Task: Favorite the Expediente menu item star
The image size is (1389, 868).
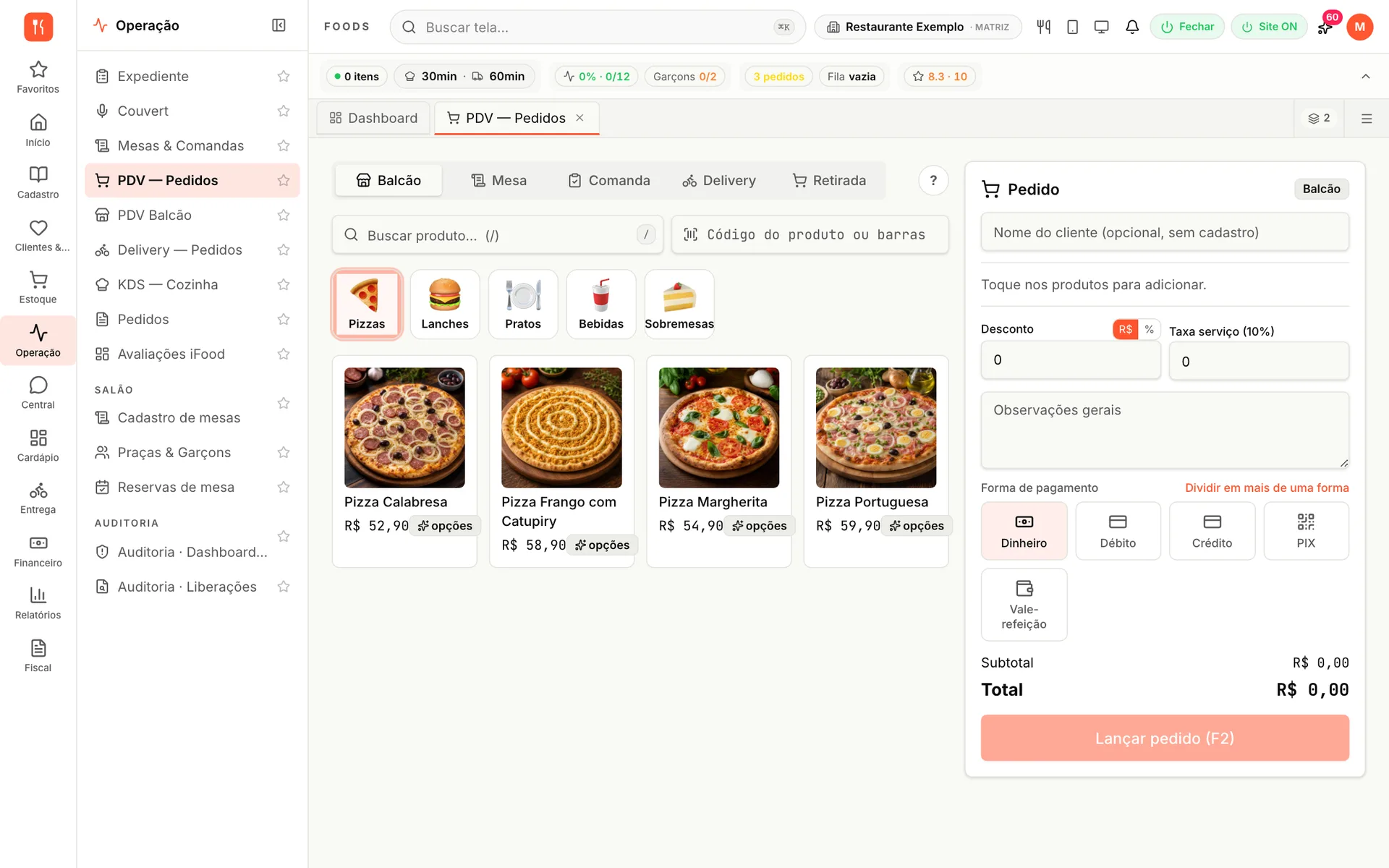Action: point(284,76)
